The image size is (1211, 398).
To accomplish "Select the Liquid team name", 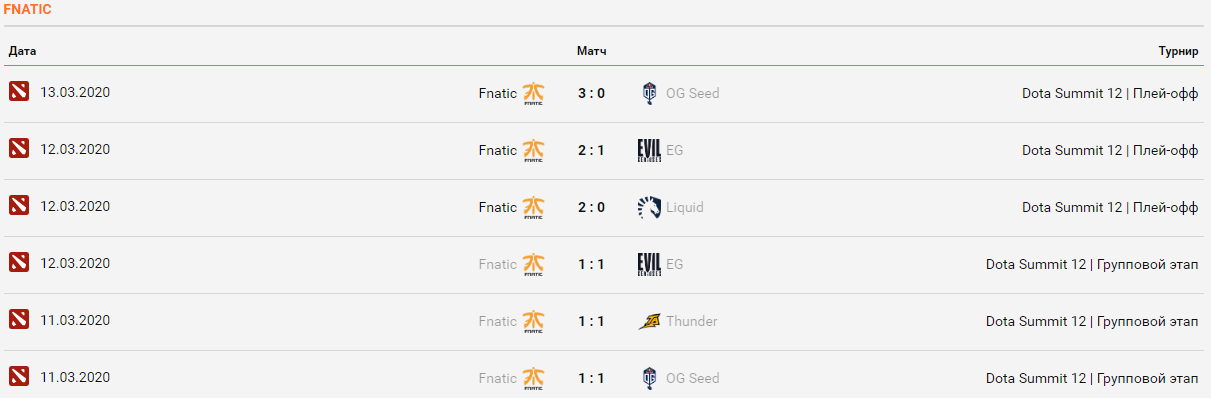I will click(x=685, y=207).
